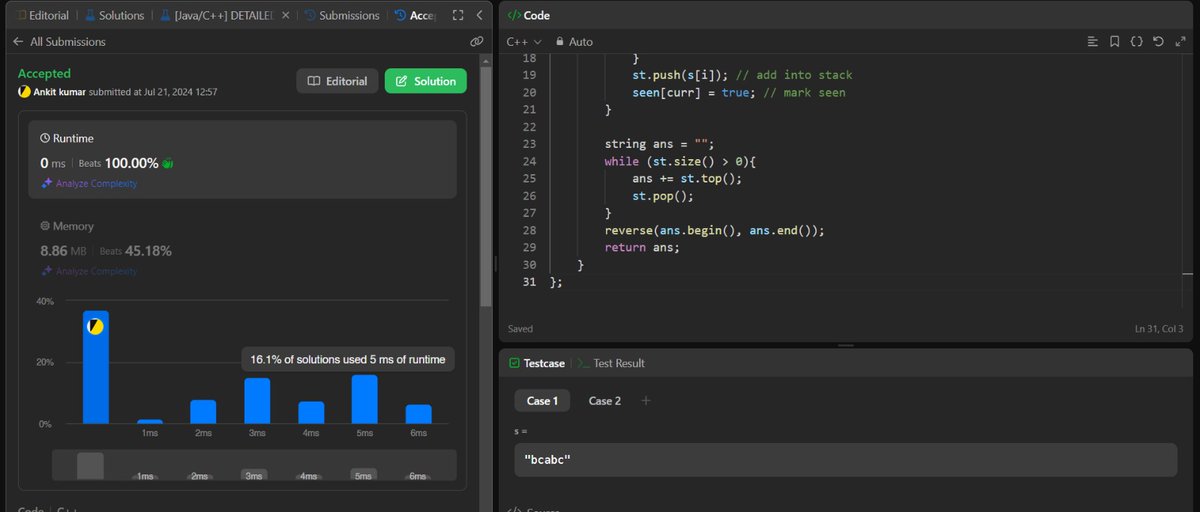Click the 1ms runtime bar
Image resolution: width=1200 pixels, height=512 pixels.
(x=150, y=421)
